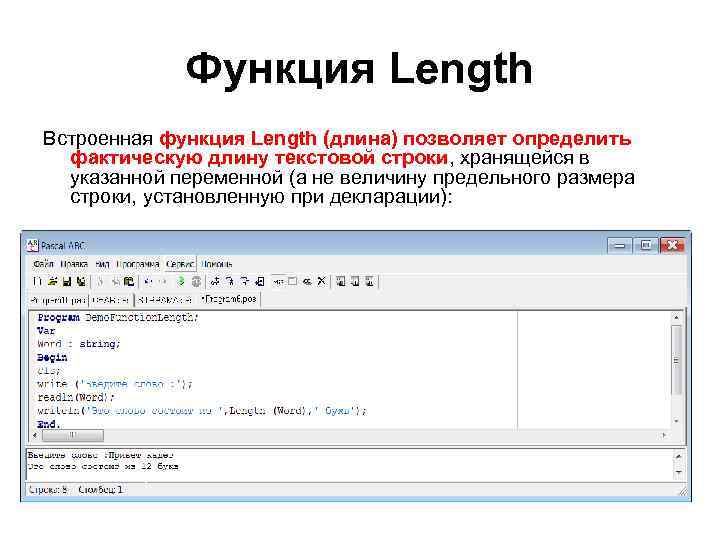
Task: Open the Вид menu
Action: tap(102, 264)
